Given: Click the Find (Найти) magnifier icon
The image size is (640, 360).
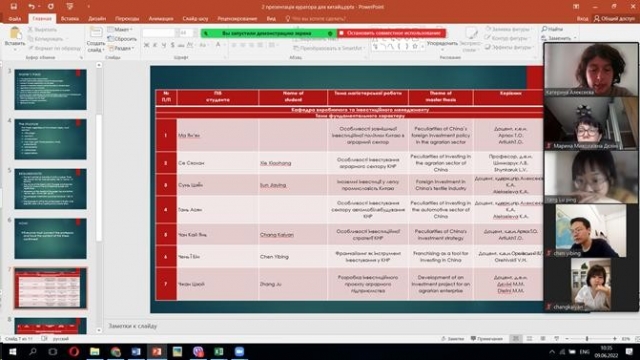Looking at the screenshot, I should click(x=544, y=29).
